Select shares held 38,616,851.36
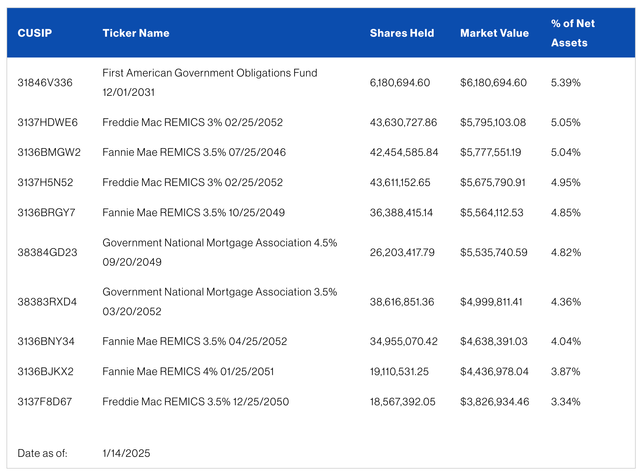The height and width of the screenshot is (473, 640). (402, 302)
